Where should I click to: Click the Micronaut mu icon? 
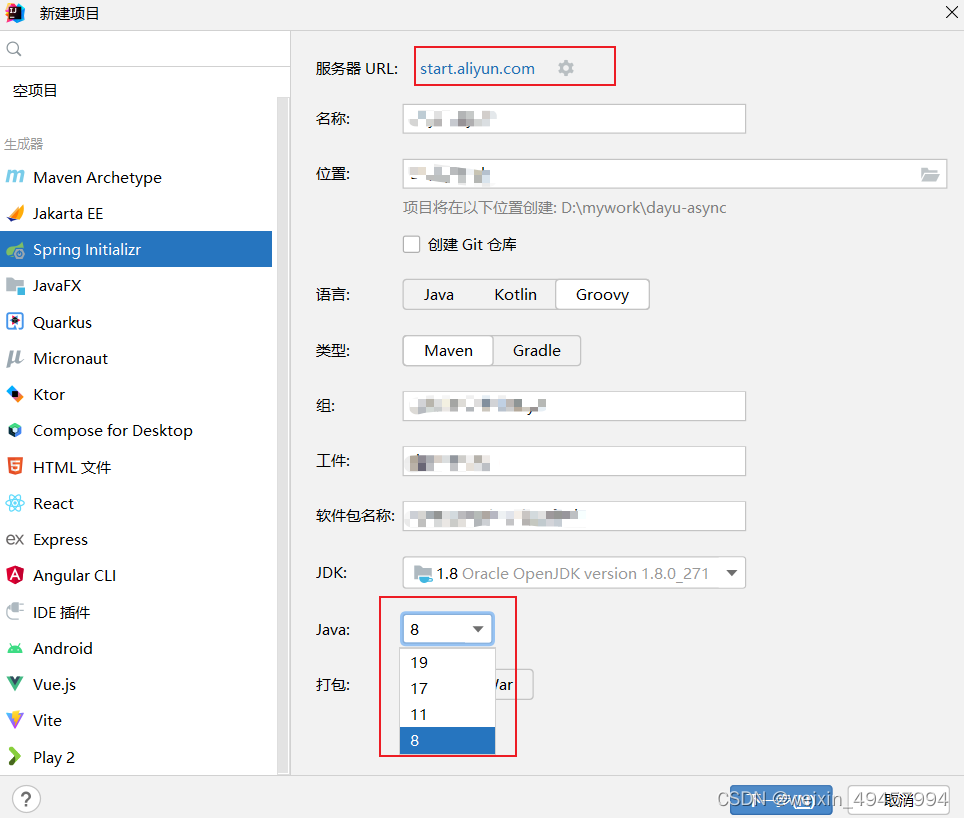[x=15, y=358]
